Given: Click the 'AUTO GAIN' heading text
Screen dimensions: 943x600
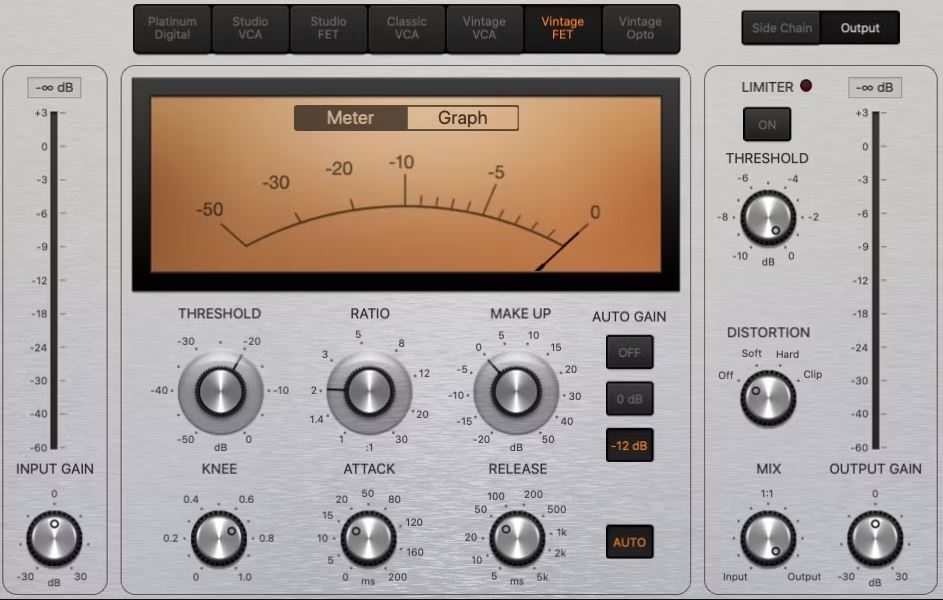Looking at the screenshot, I should 629,317.
